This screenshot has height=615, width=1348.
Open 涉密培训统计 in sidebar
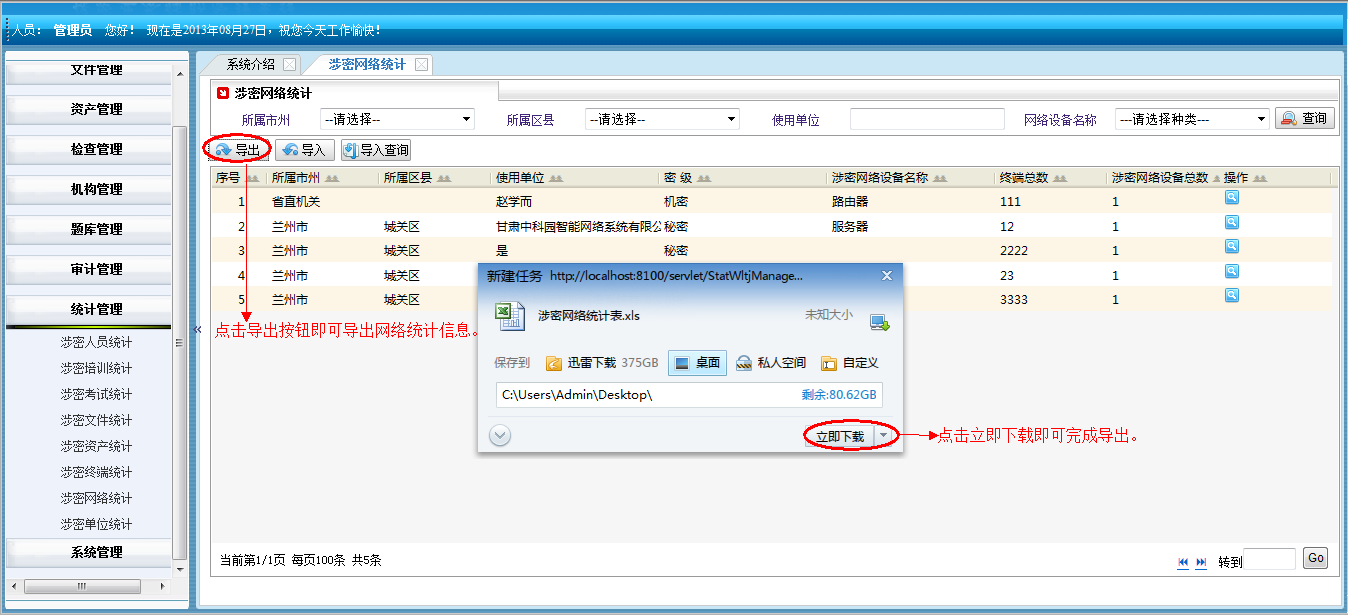pos(96,368)
